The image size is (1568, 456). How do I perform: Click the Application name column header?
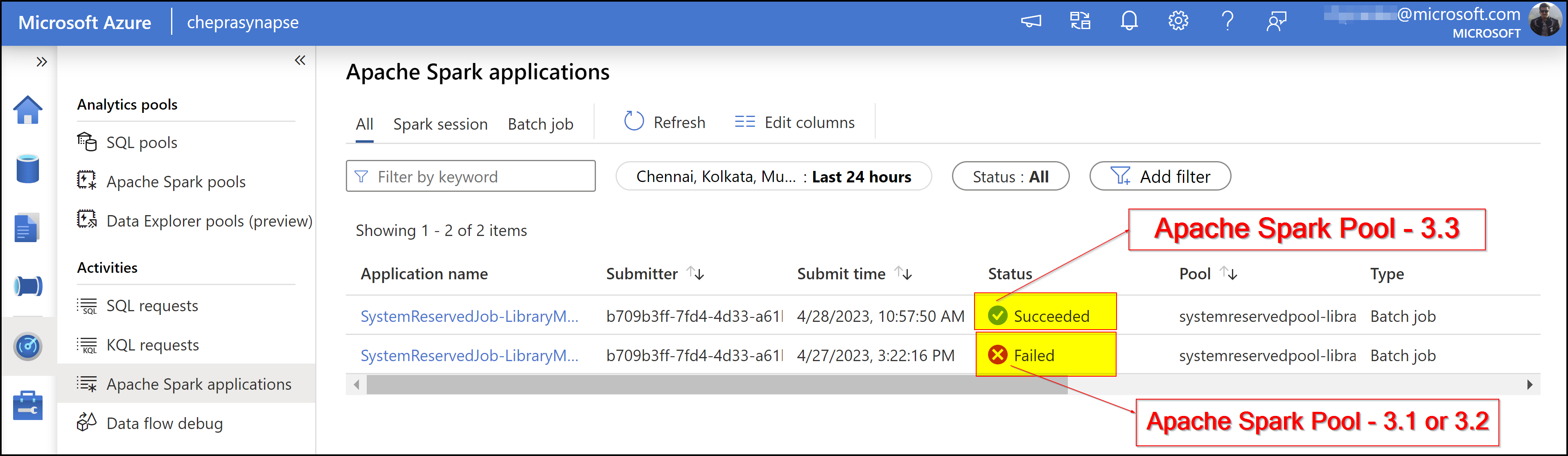click(x=424, y=274)
